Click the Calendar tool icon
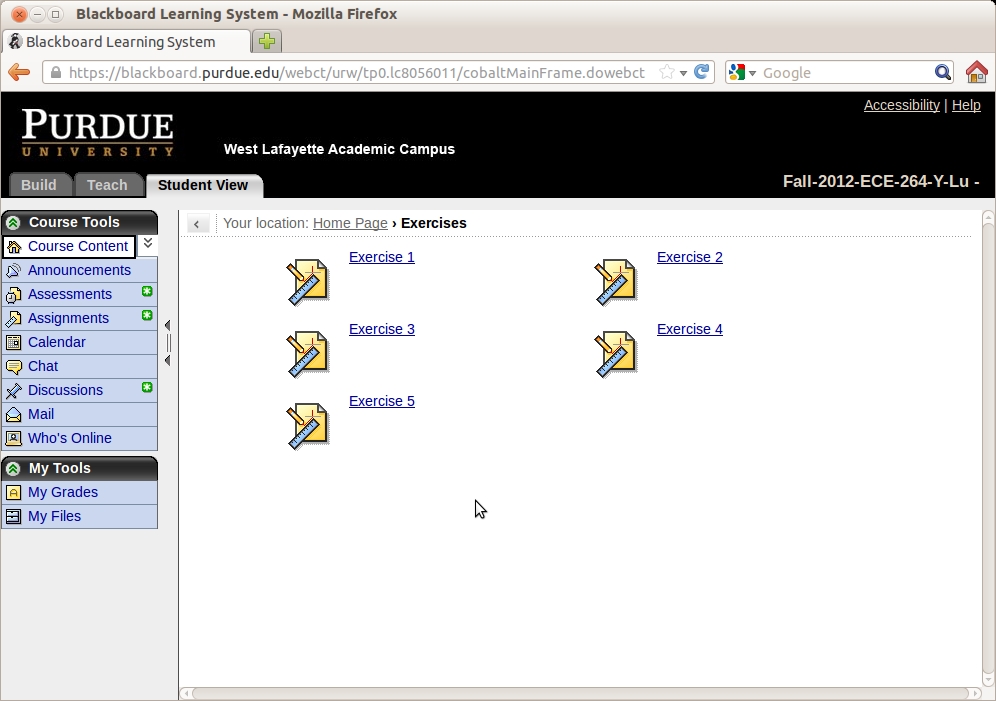This screenshot has height=701, width=996. click(14, 342)
